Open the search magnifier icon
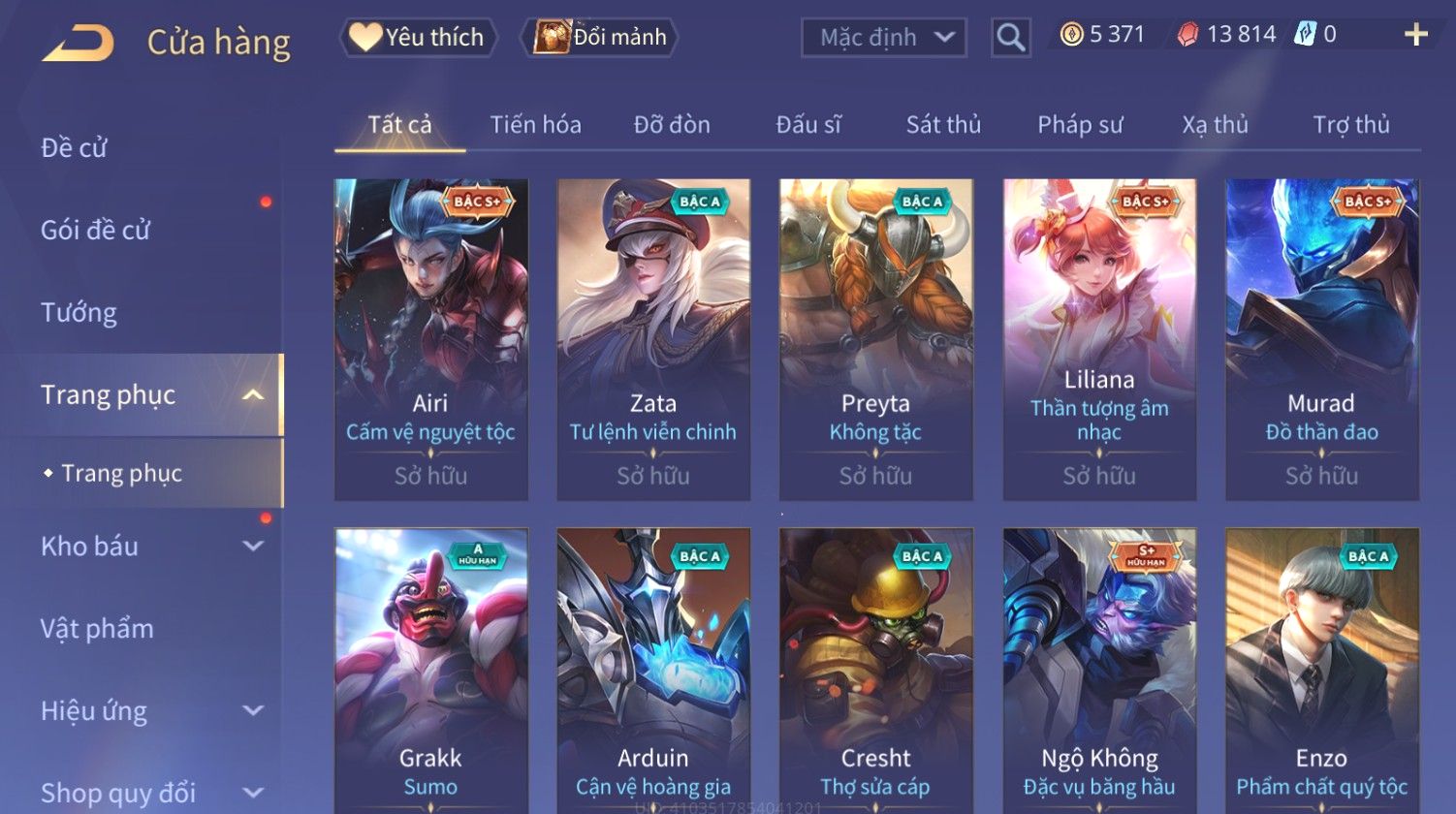This screenshot has height=814, width=1456. click(x=1010, y=38)
